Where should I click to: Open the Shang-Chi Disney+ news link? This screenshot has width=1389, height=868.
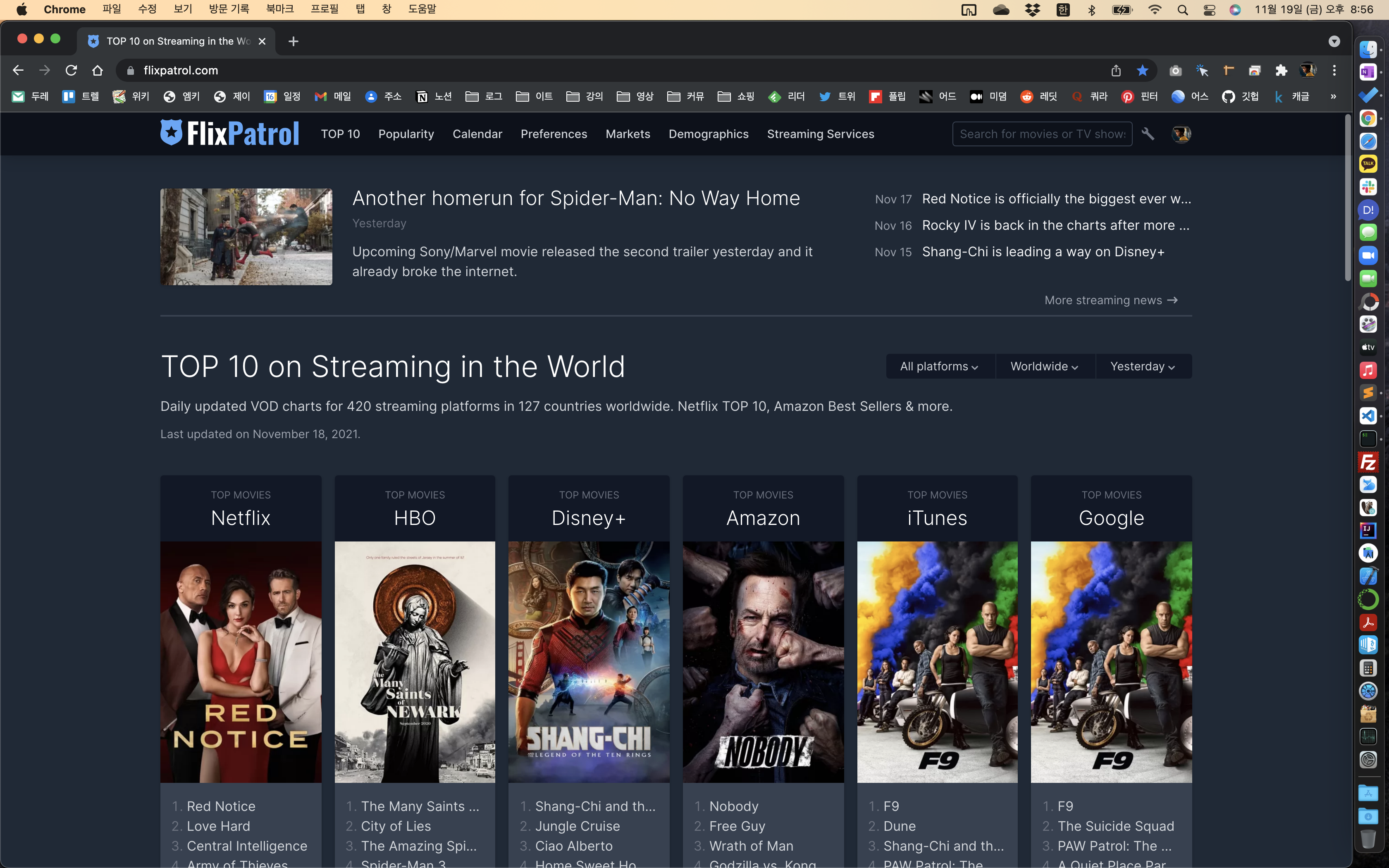click(1043, 251)
